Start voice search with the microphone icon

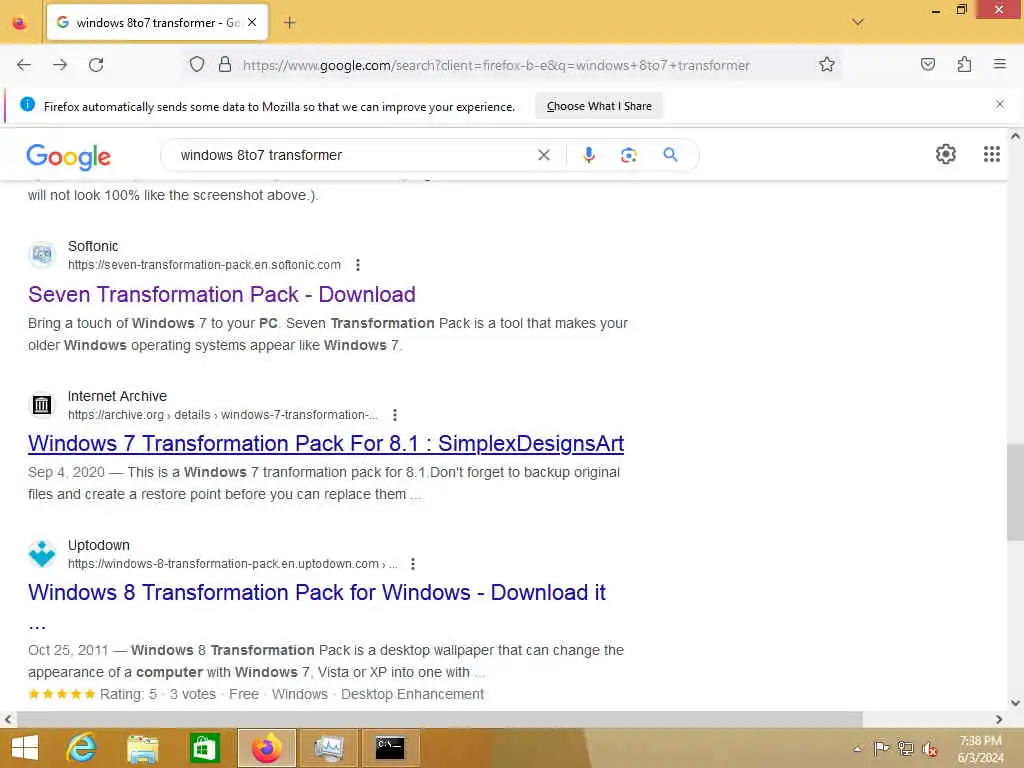coord(588,155)
